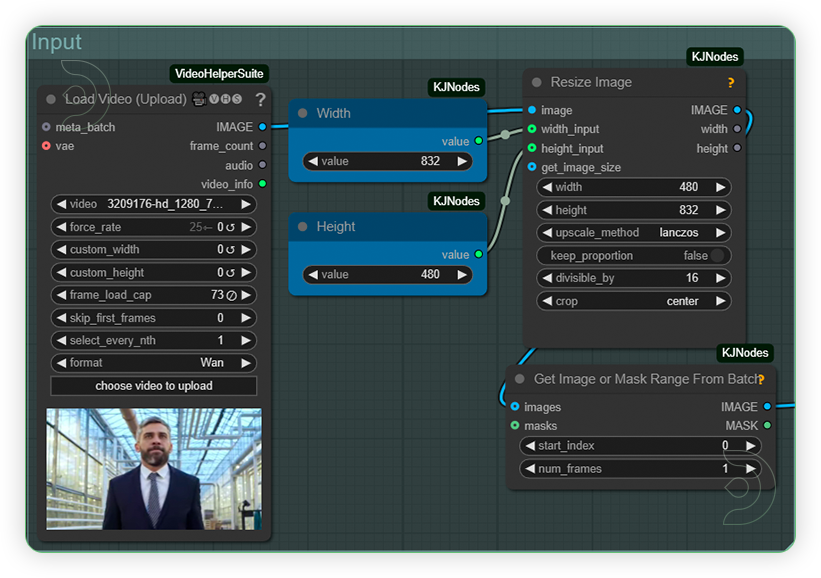
Task: Click the yellow question mark on Resize Image
Action: [x=731, y=82]
